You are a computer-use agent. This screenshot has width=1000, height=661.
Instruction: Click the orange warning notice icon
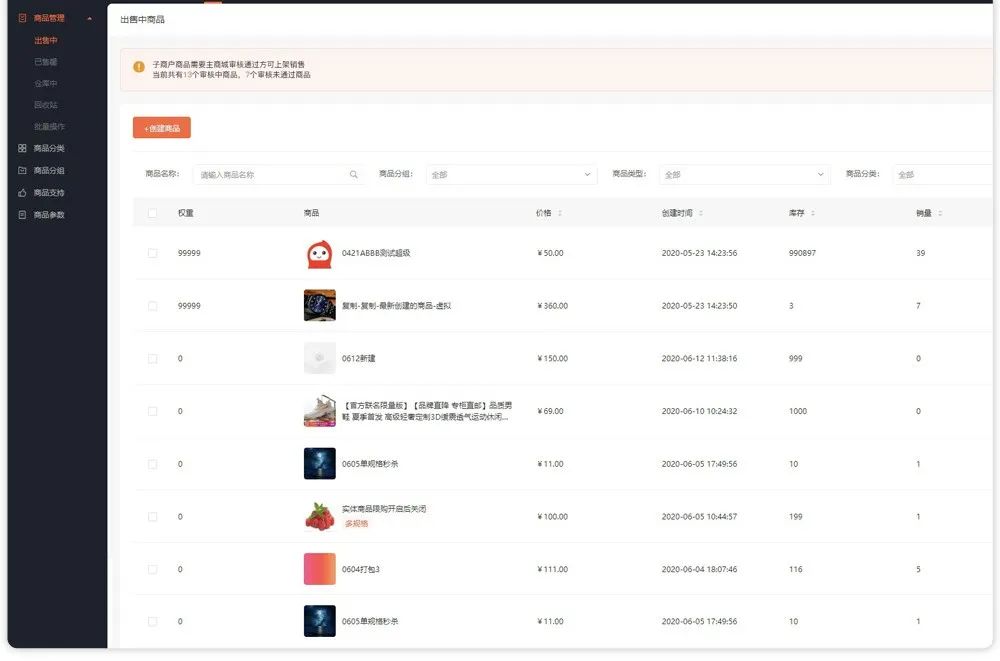pos(138,66)
